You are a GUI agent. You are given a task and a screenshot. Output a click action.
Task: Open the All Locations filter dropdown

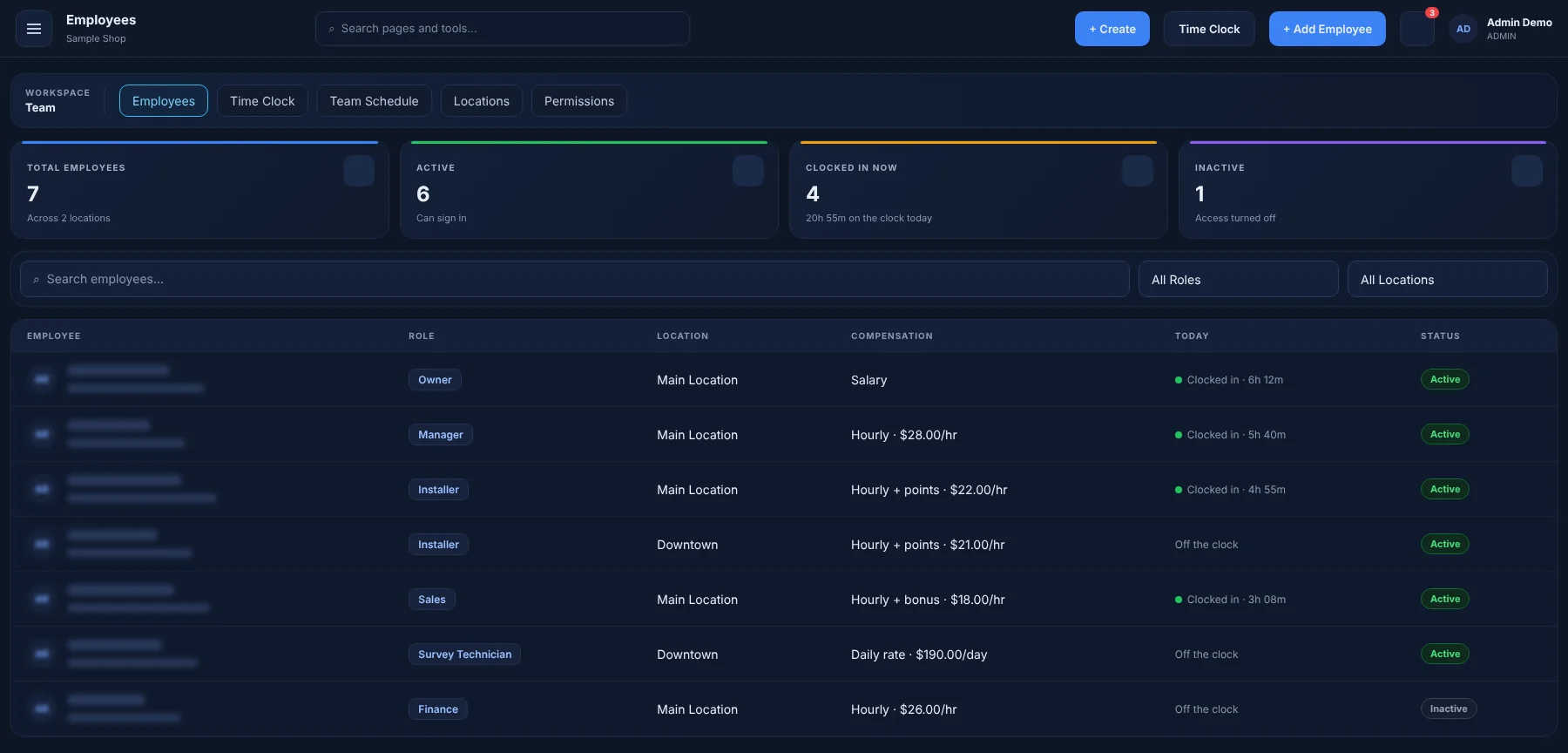click(x=1447, y=279)
